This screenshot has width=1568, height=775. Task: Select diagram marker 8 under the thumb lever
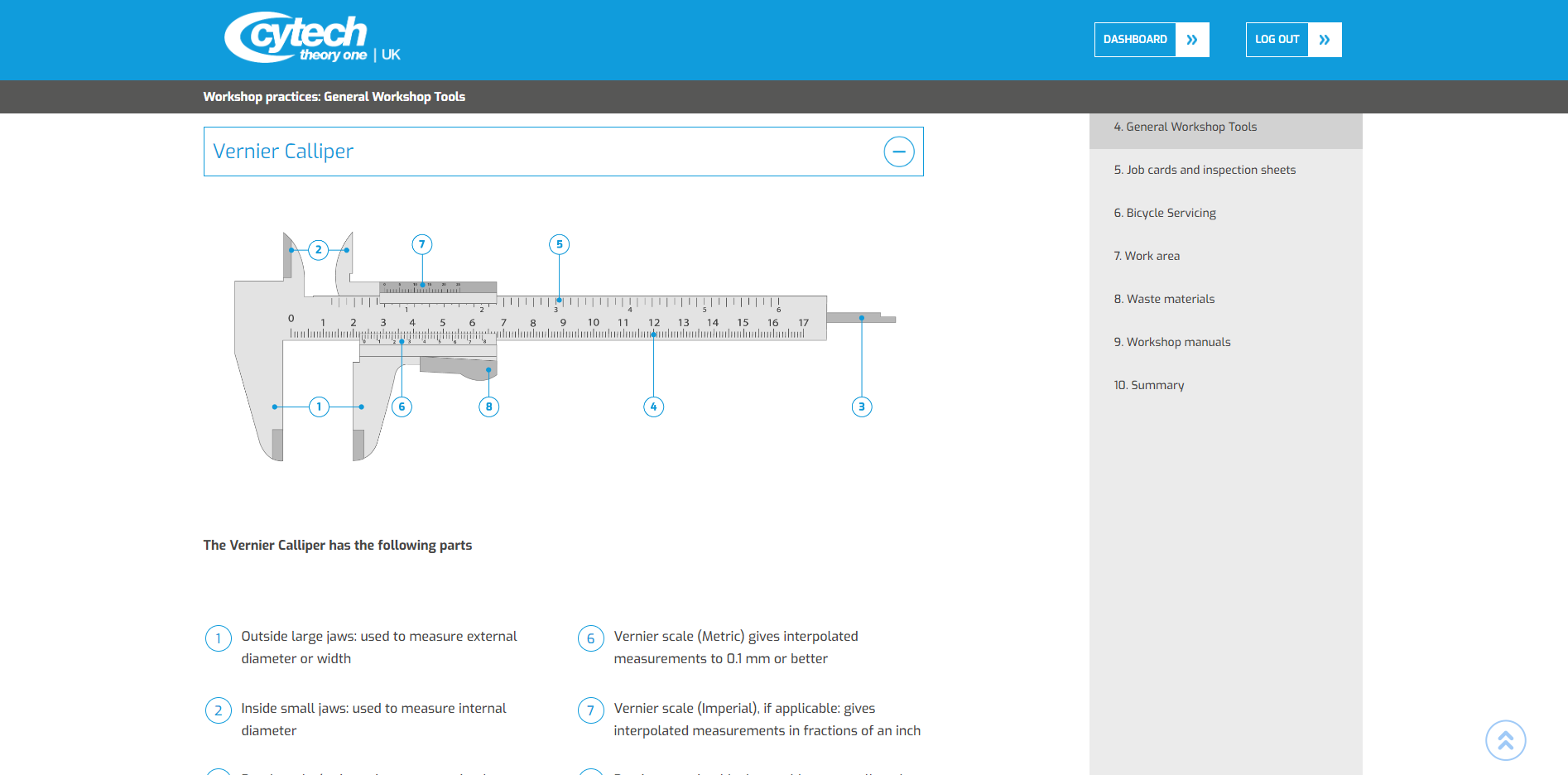pyautogui.click(x=489, y=407)
